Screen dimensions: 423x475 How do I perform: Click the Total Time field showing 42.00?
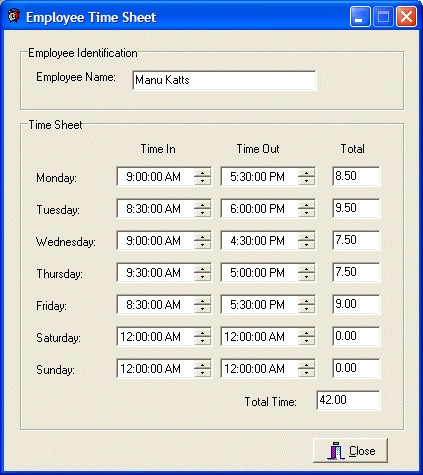click(348, 400)
